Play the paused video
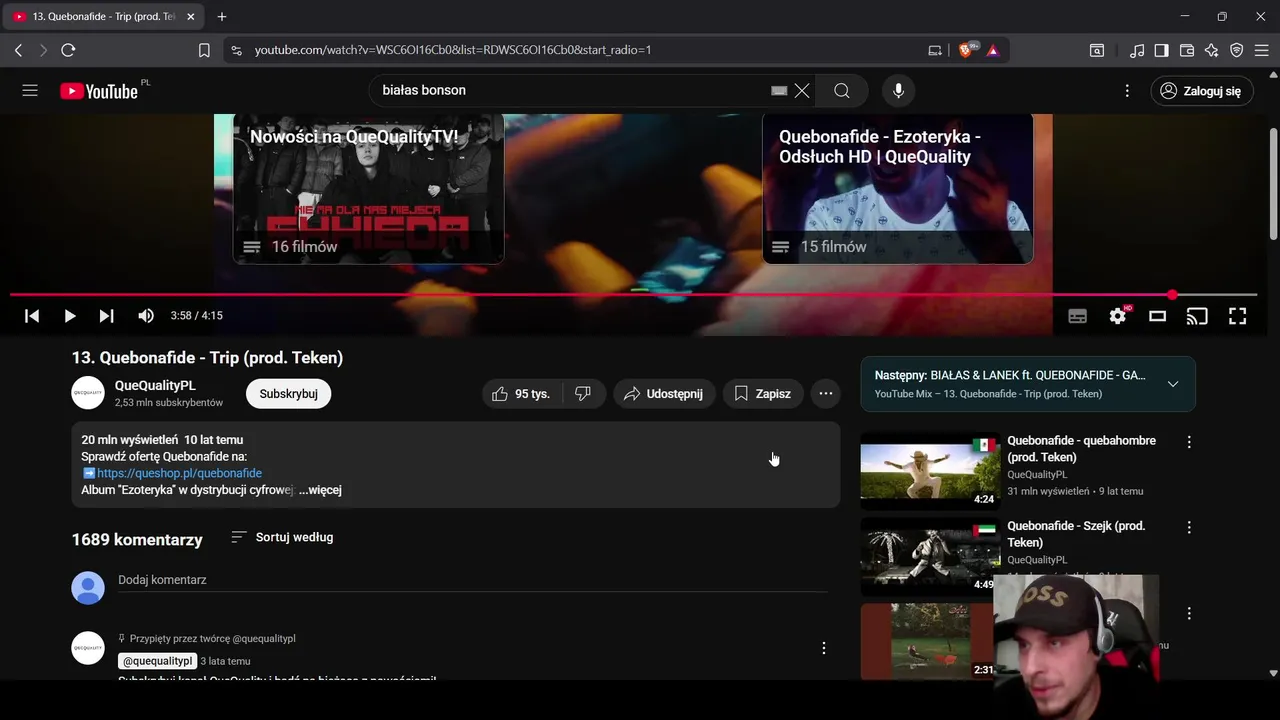The image size is (1280, 720). (x=69, y=316)
